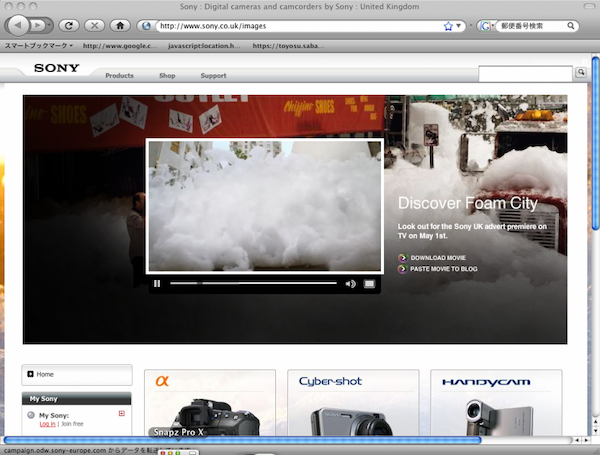Open the Cyber-shot camera image
600x455 pixels.
click(x=351, y=421)
